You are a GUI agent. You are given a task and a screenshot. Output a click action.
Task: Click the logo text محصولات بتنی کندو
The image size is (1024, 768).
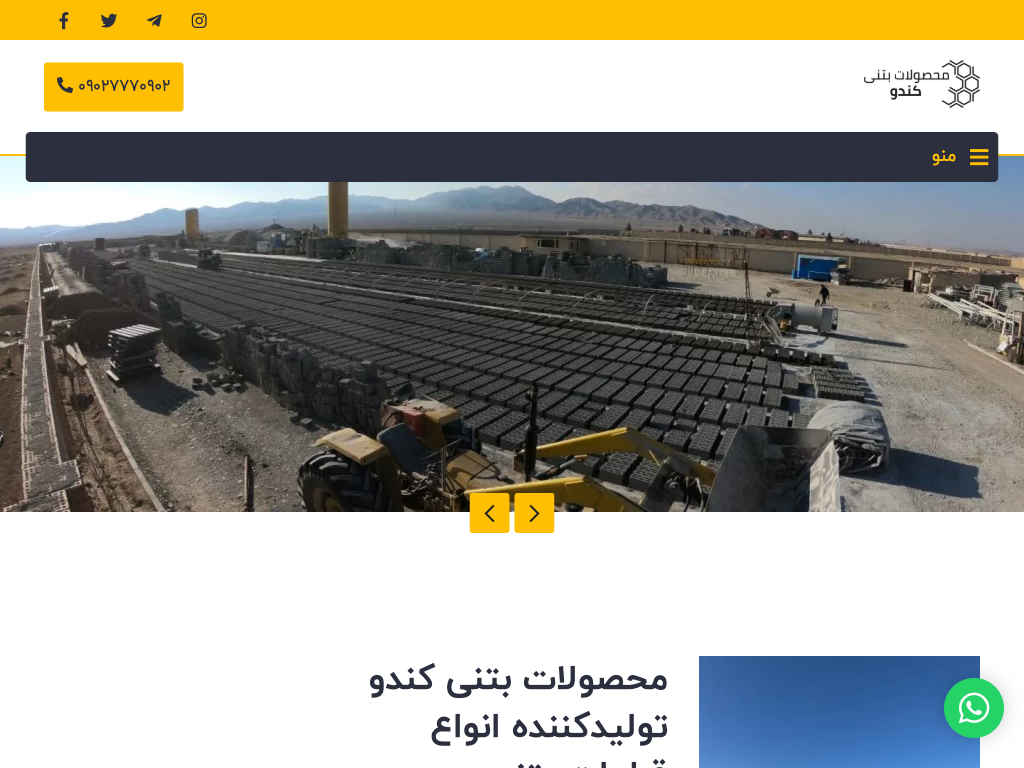point(906,83)
